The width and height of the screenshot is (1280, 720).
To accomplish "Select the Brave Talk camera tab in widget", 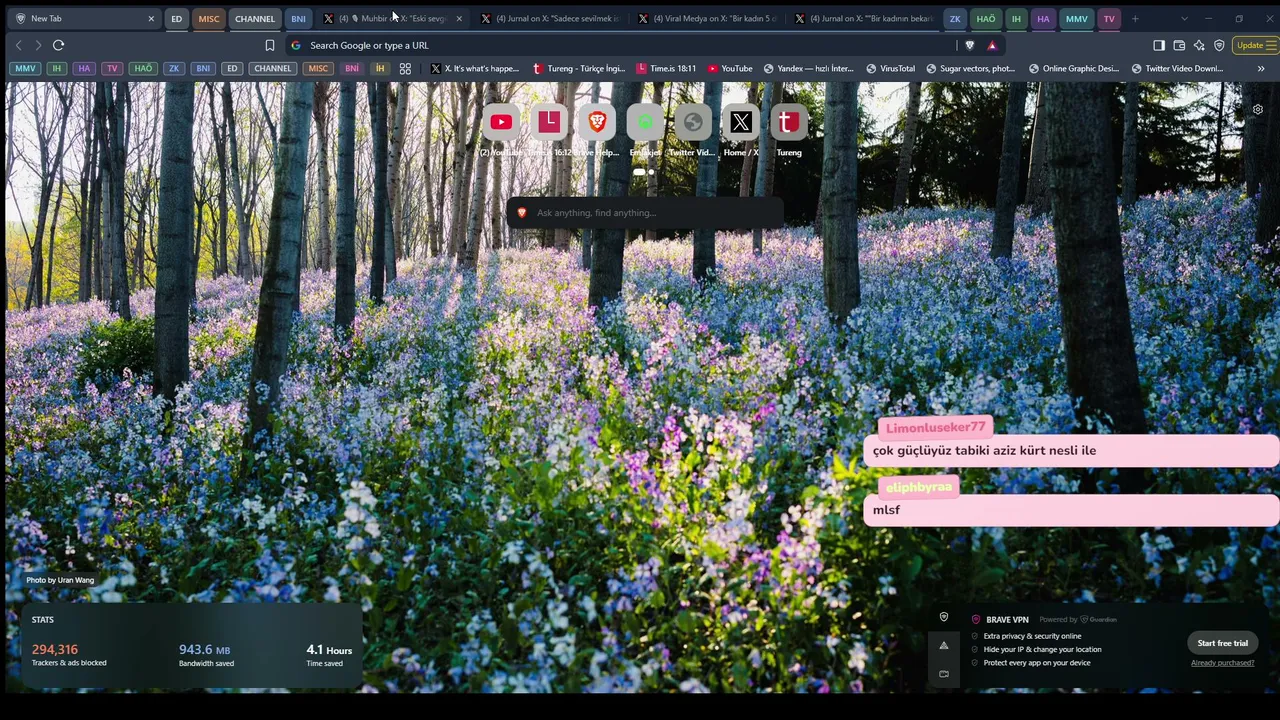I will [x=943, y=673].
